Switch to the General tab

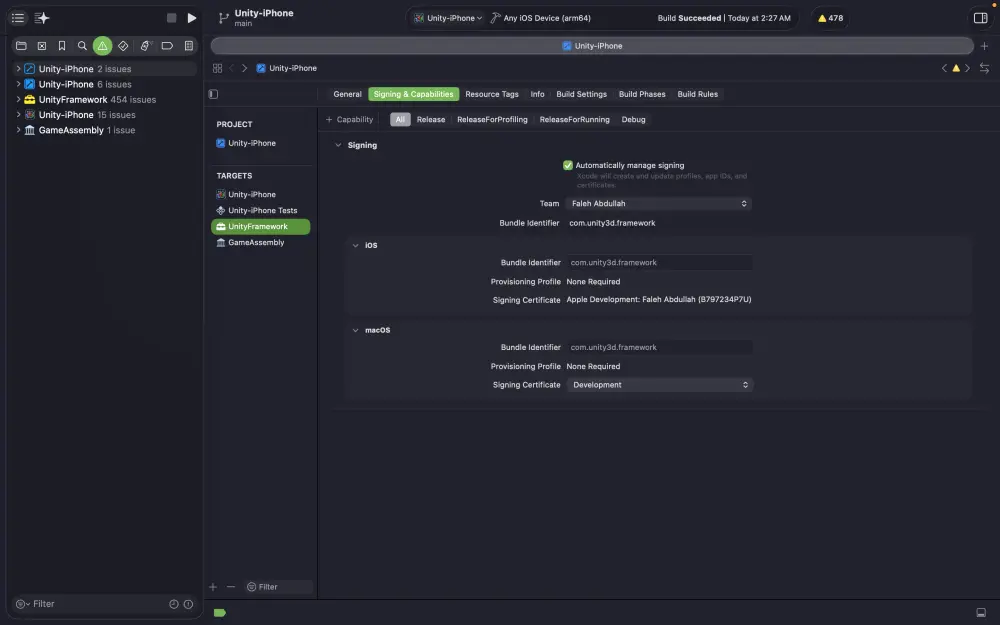click(x=348, y=94)
